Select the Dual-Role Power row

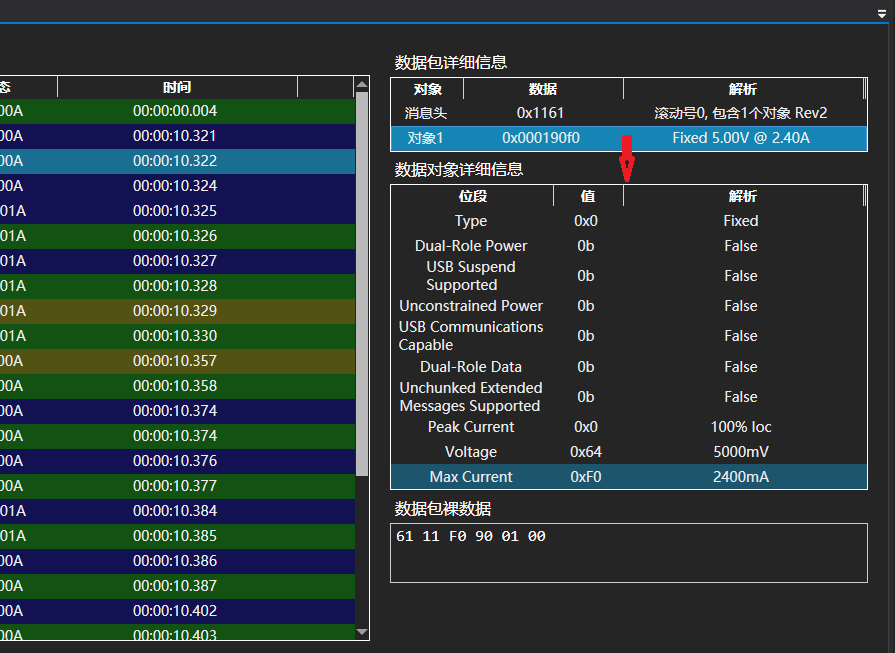point(629,246)
